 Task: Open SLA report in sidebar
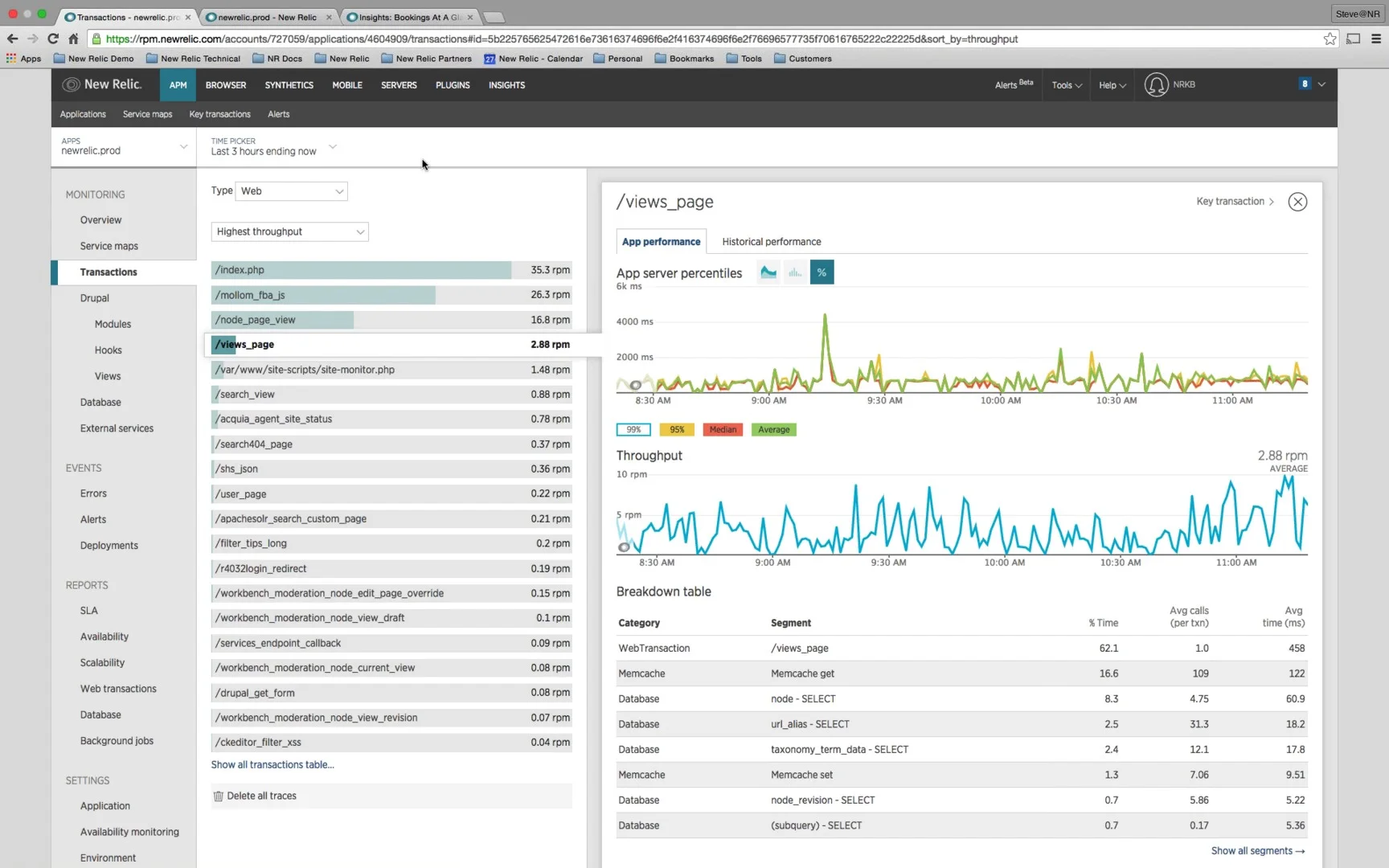pyautogui.click(x=88, y=611)
